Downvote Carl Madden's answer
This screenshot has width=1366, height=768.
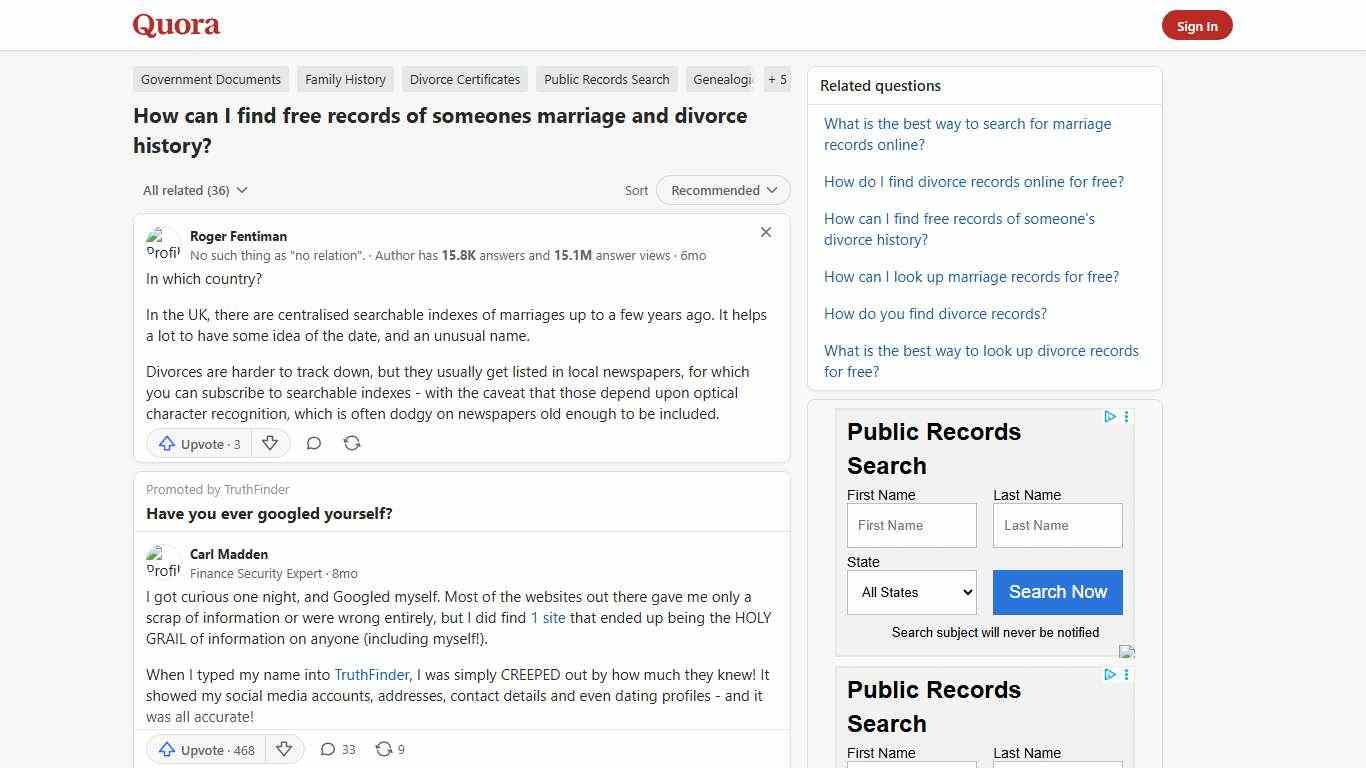click(285, 749)
